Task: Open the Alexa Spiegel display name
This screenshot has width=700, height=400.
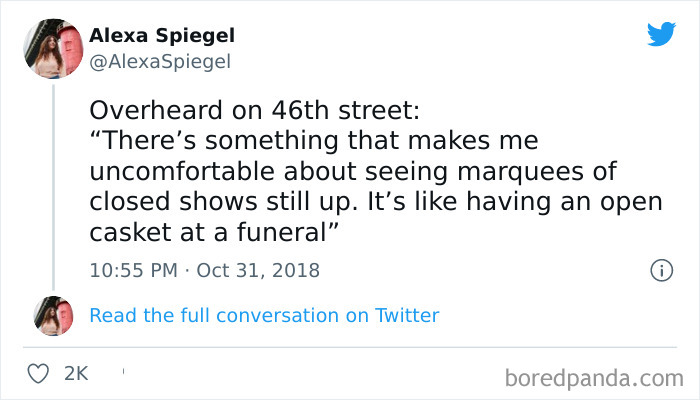Action: [162, 35]
